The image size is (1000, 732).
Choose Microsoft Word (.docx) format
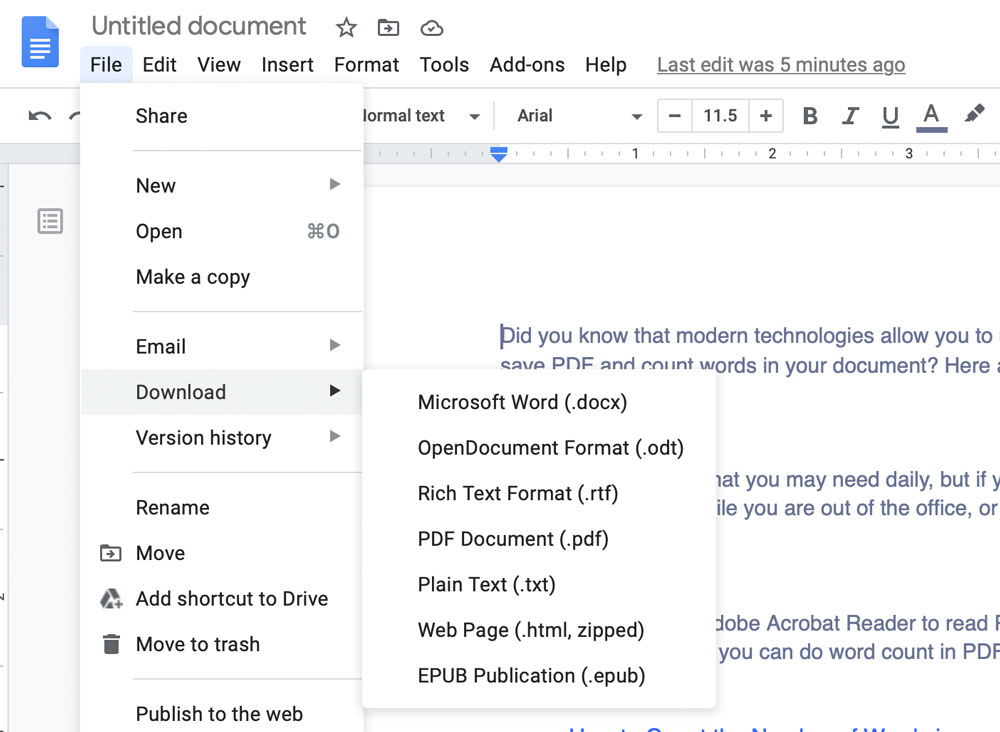pyautogui.click(x=522, y=402)
